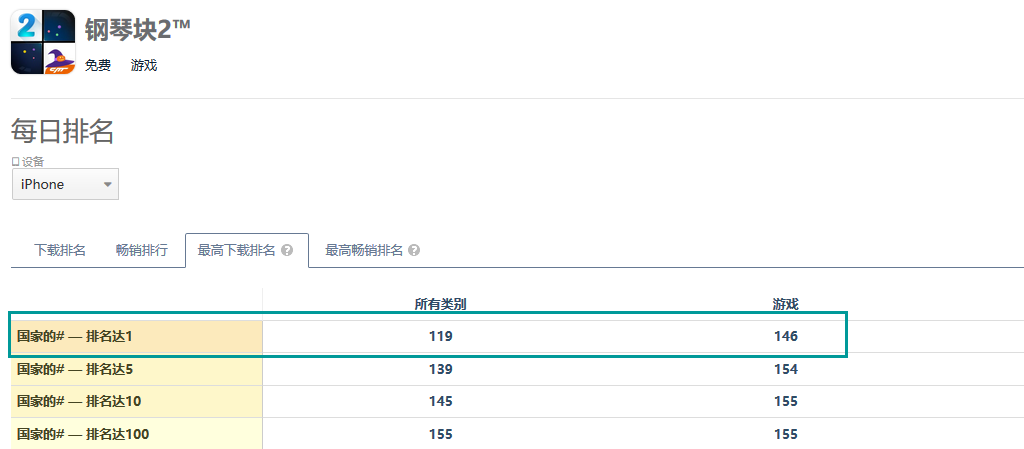This screenshot has width=1024, height=449.
Task: Click value 146 in 游戏 column
Action: (786, 337)
